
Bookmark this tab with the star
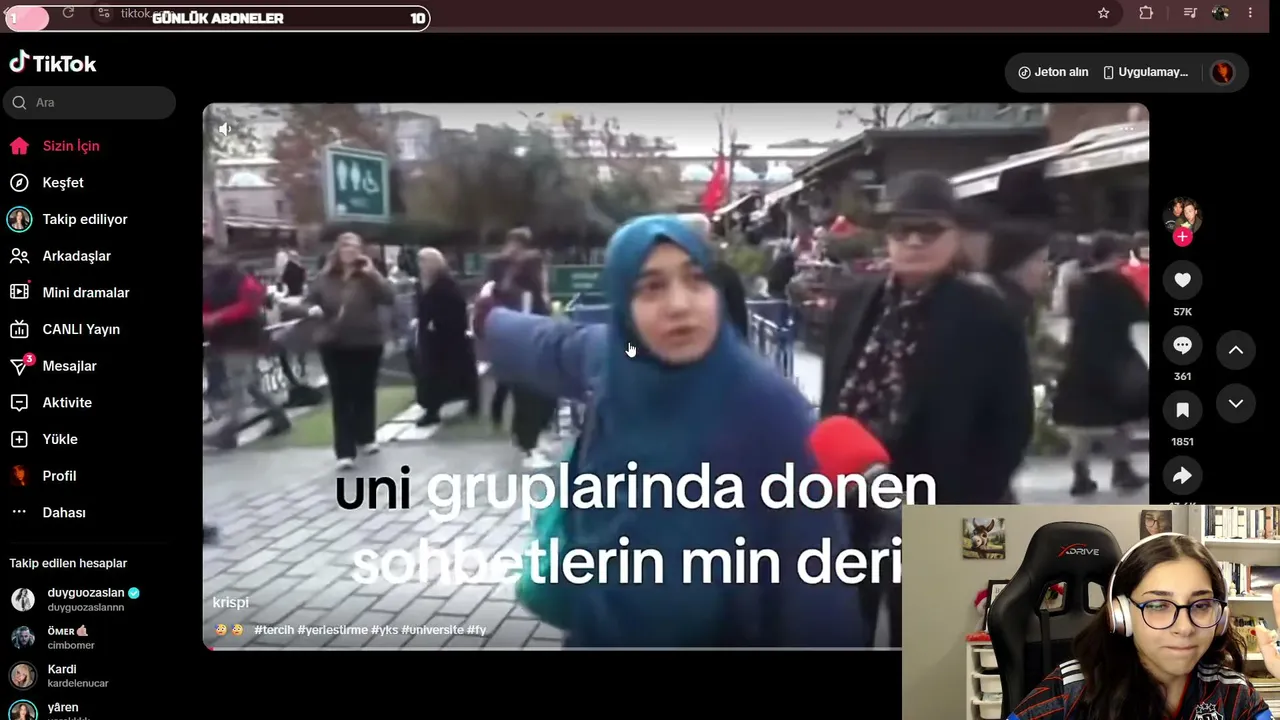pos(1104,13)
